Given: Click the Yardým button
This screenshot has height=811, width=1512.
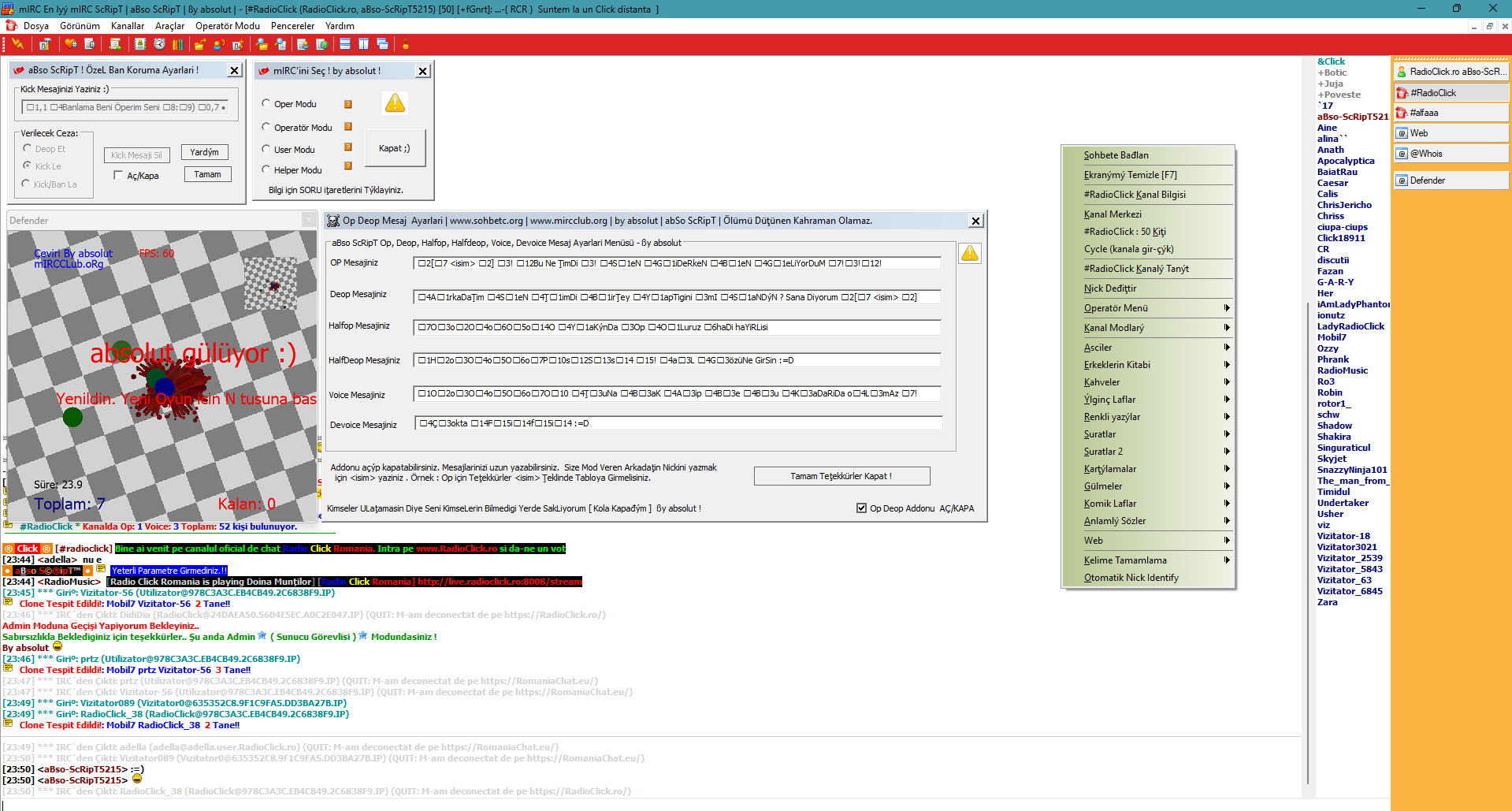Looking at the screenshot, I should 205,152.
